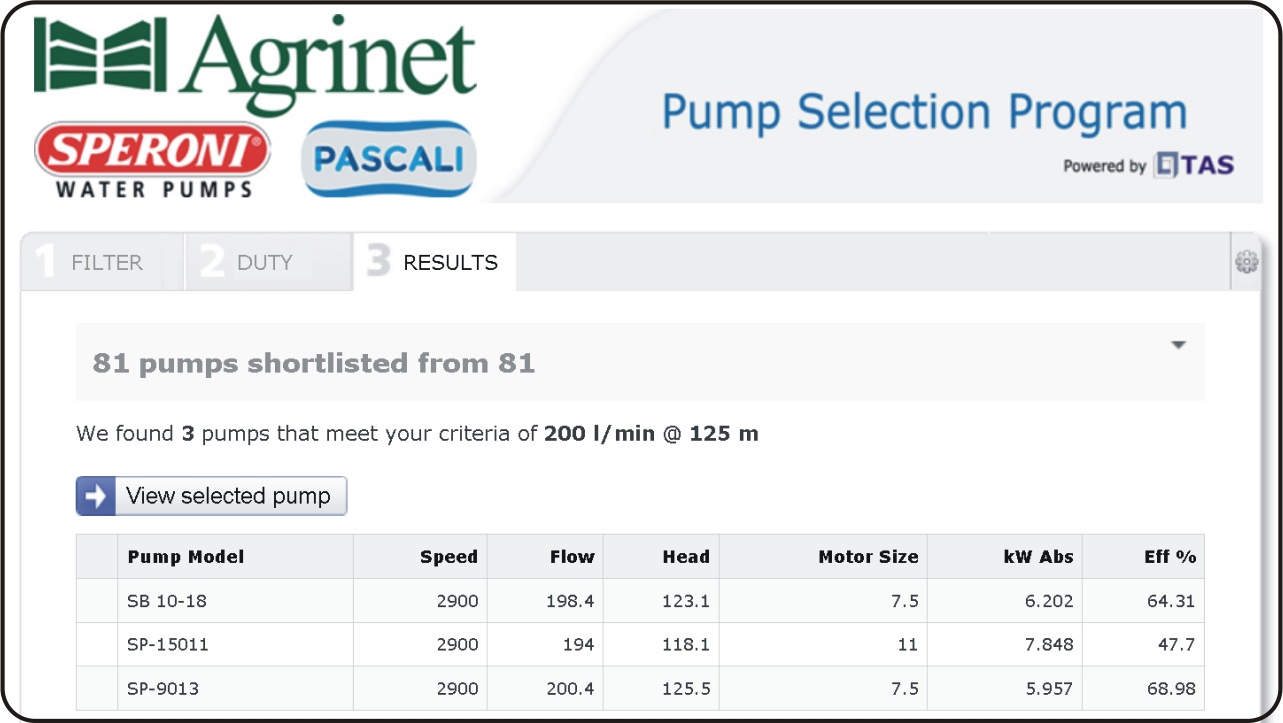The width and height of the screenshot is (1283, 723).
Task: Click the TAS powered-by logo
Action: click(x=1194, y=165)
